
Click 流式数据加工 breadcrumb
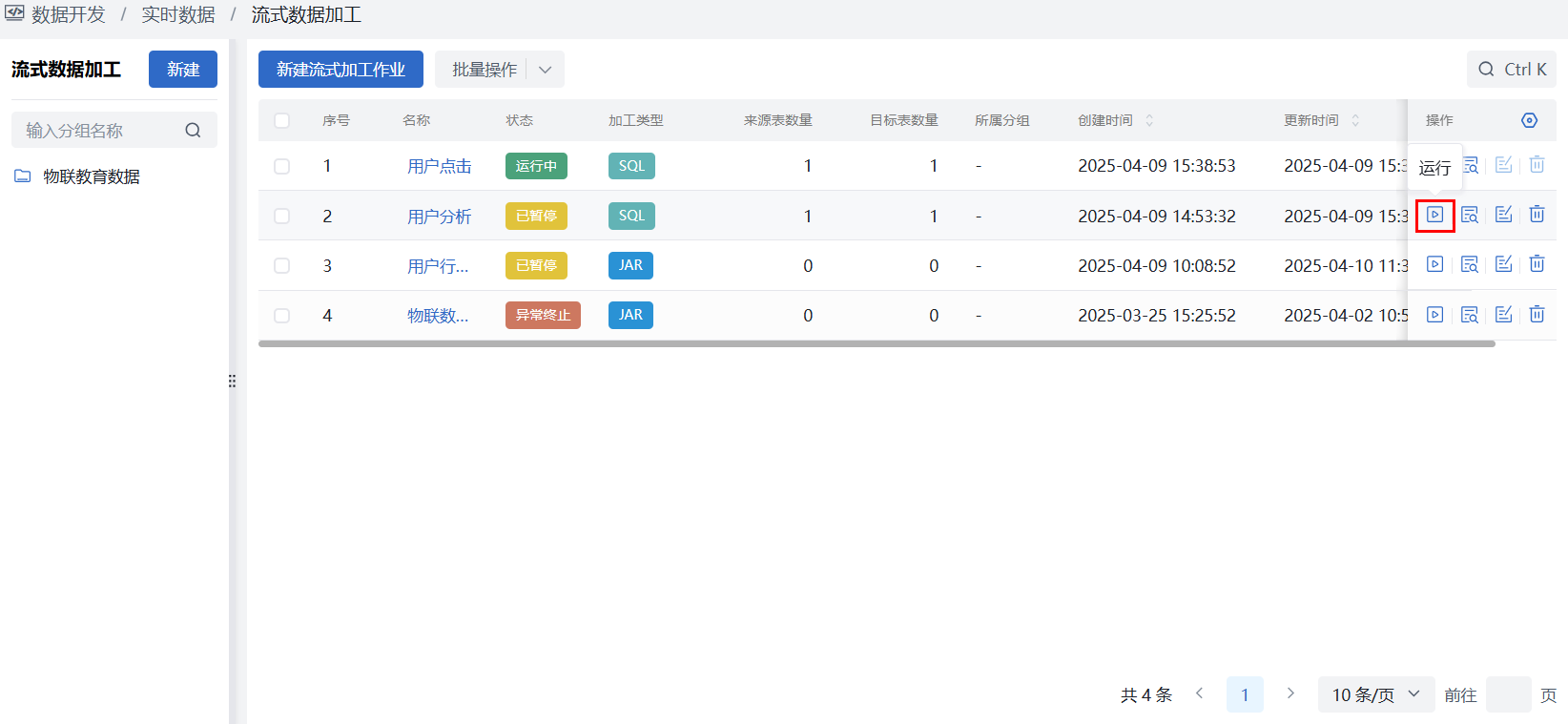point(306,14)
